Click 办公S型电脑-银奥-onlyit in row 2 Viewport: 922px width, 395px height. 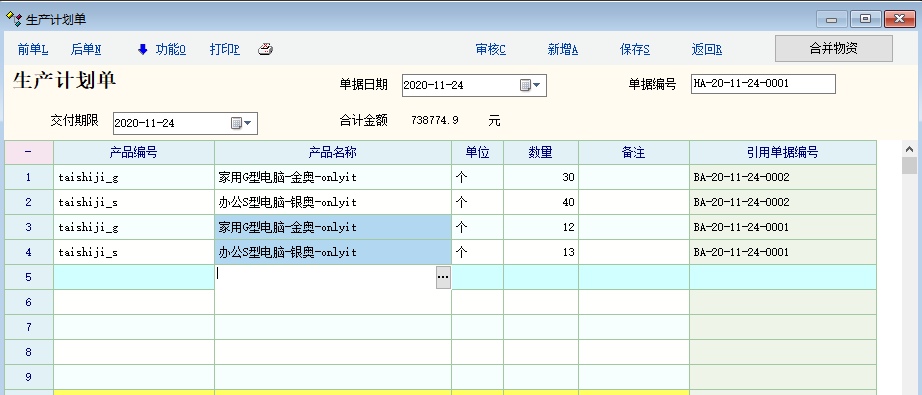click(288, 202)
